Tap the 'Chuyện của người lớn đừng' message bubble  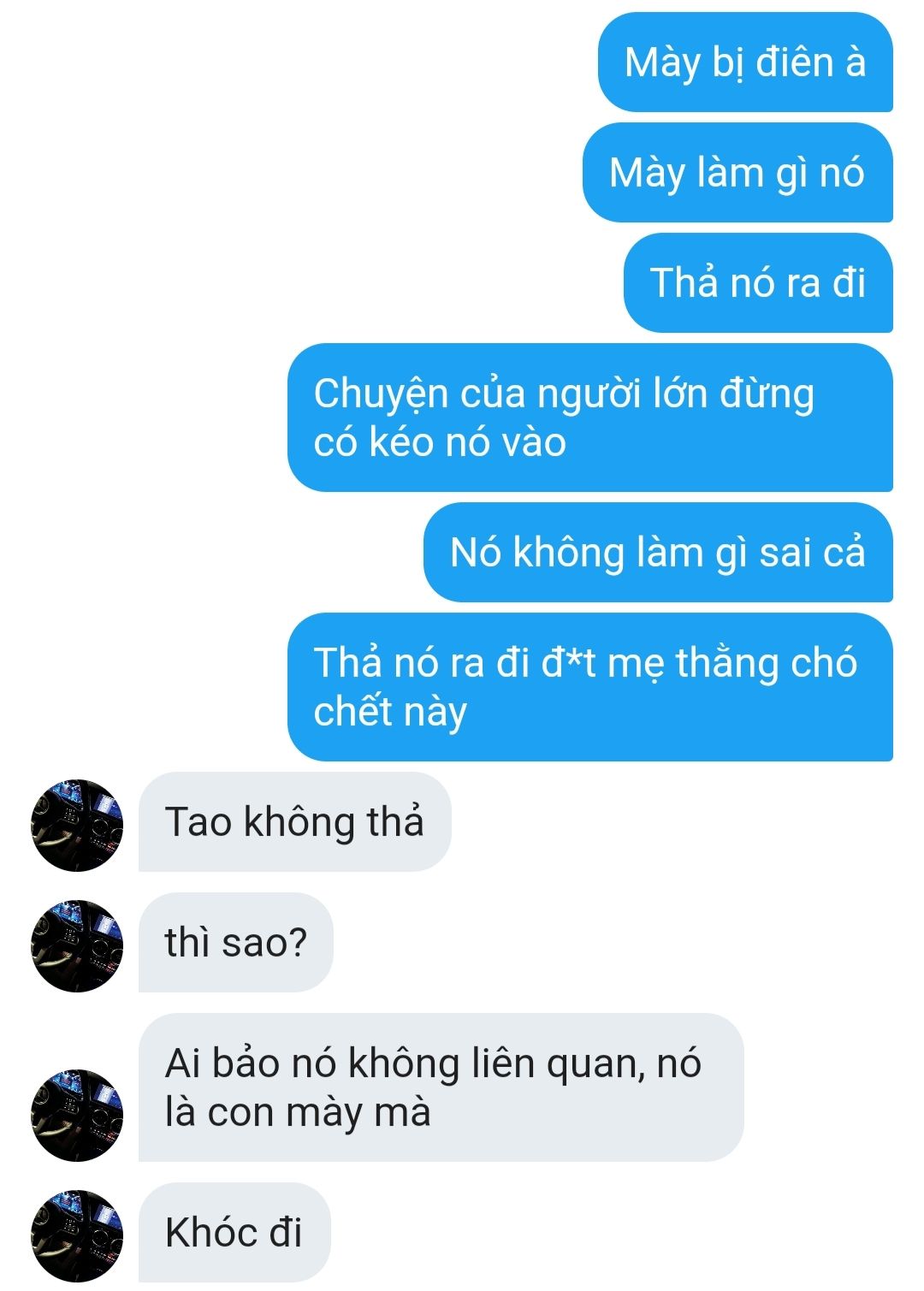pyautogui.click(x=590, y=418)
